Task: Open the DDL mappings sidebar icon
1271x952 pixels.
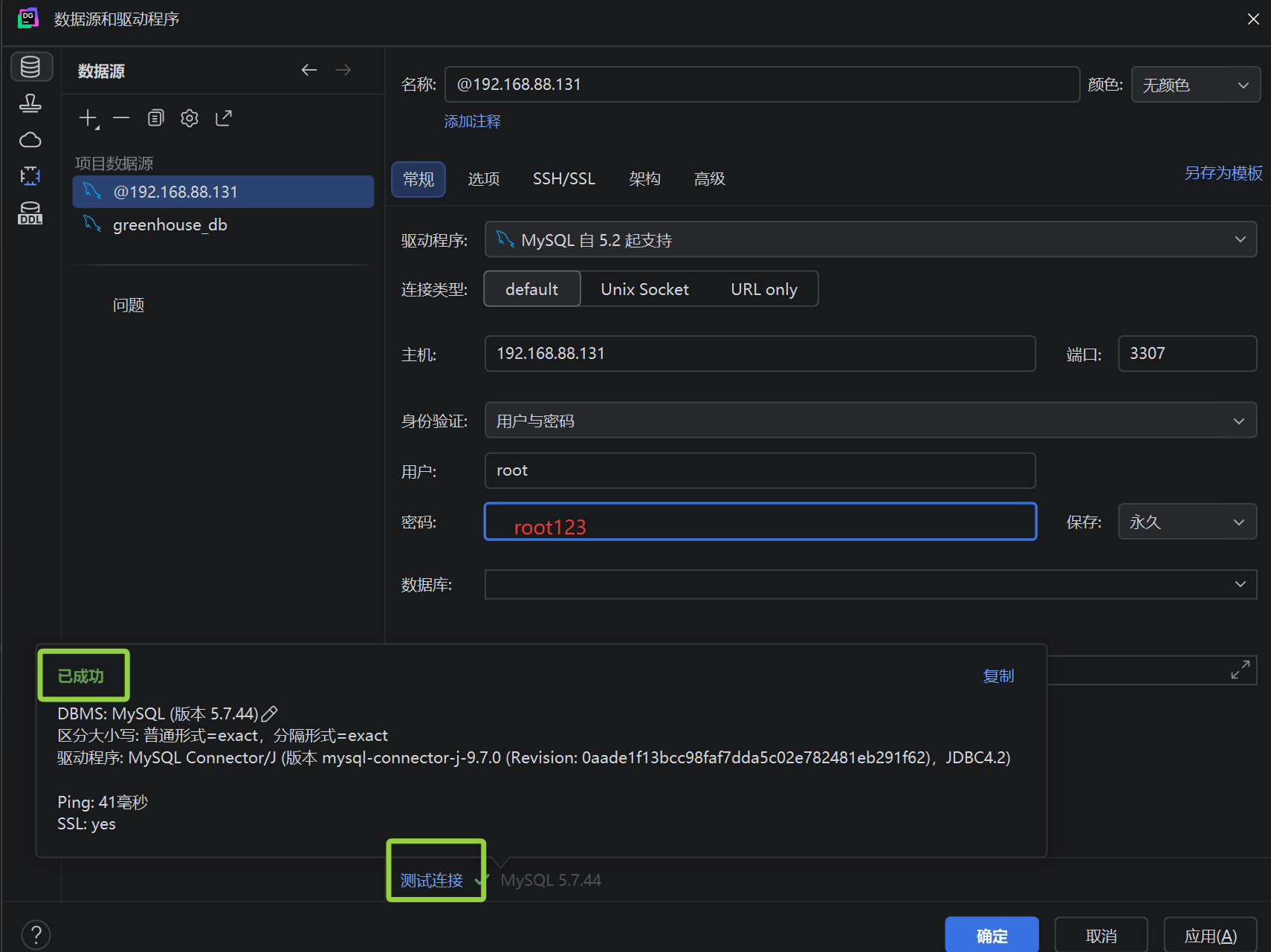Action: point(30,213)
